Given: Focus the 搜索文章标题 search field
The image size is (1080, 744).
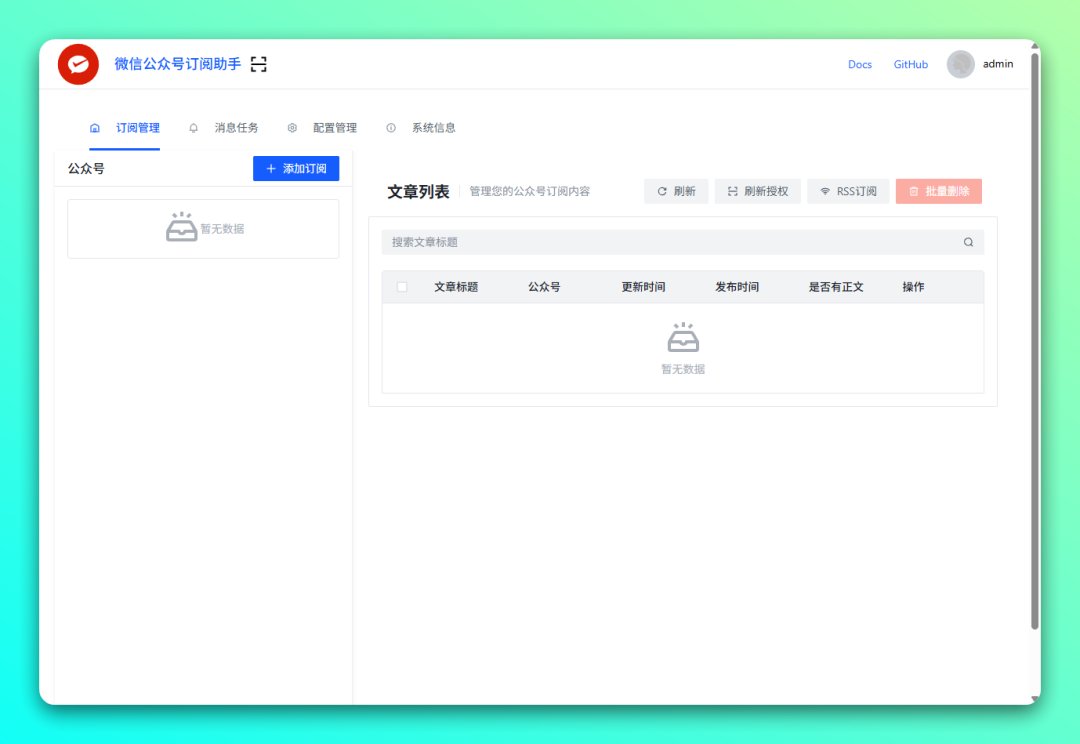Looking at the screenshot, I should pyautogui.click(x=683, y=242).
